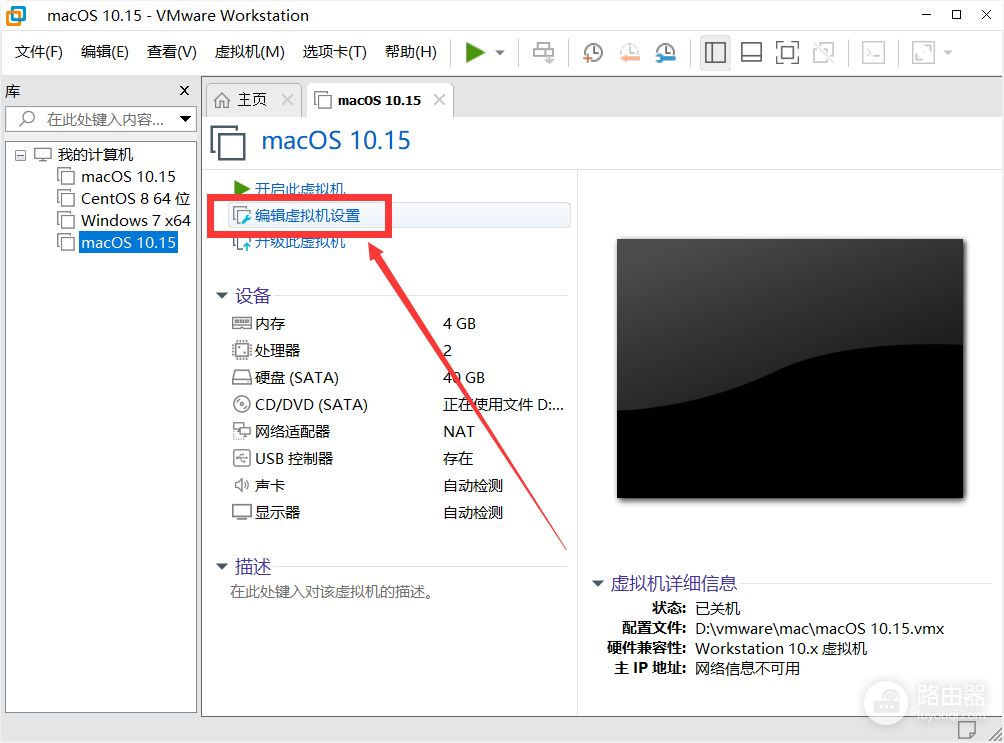Click the green power on toolbar button
Viewport: 1004px width, 743px height.
coord(475,53)
